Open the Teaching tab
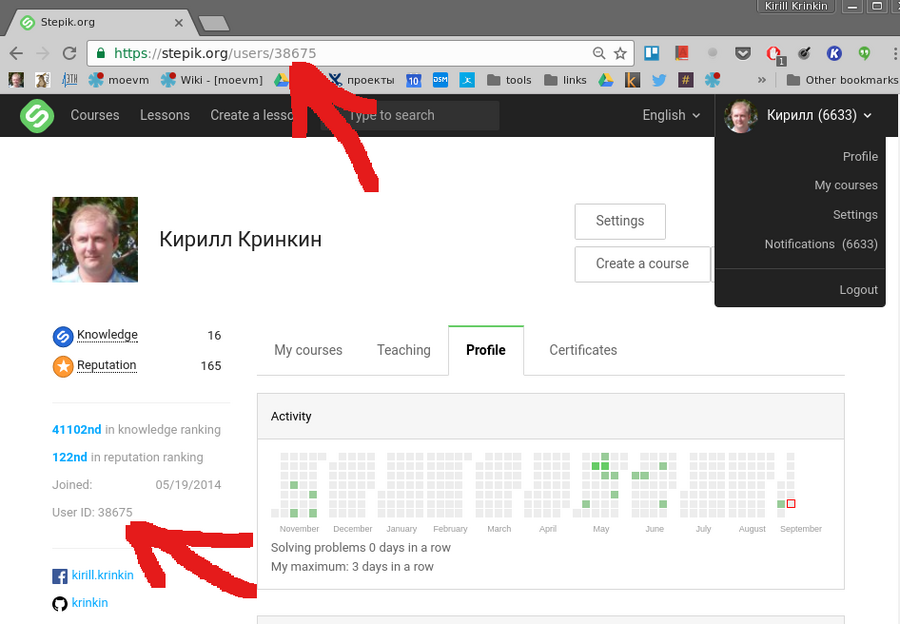Viewport: 900px width, 624px height. tap(404, 350)
